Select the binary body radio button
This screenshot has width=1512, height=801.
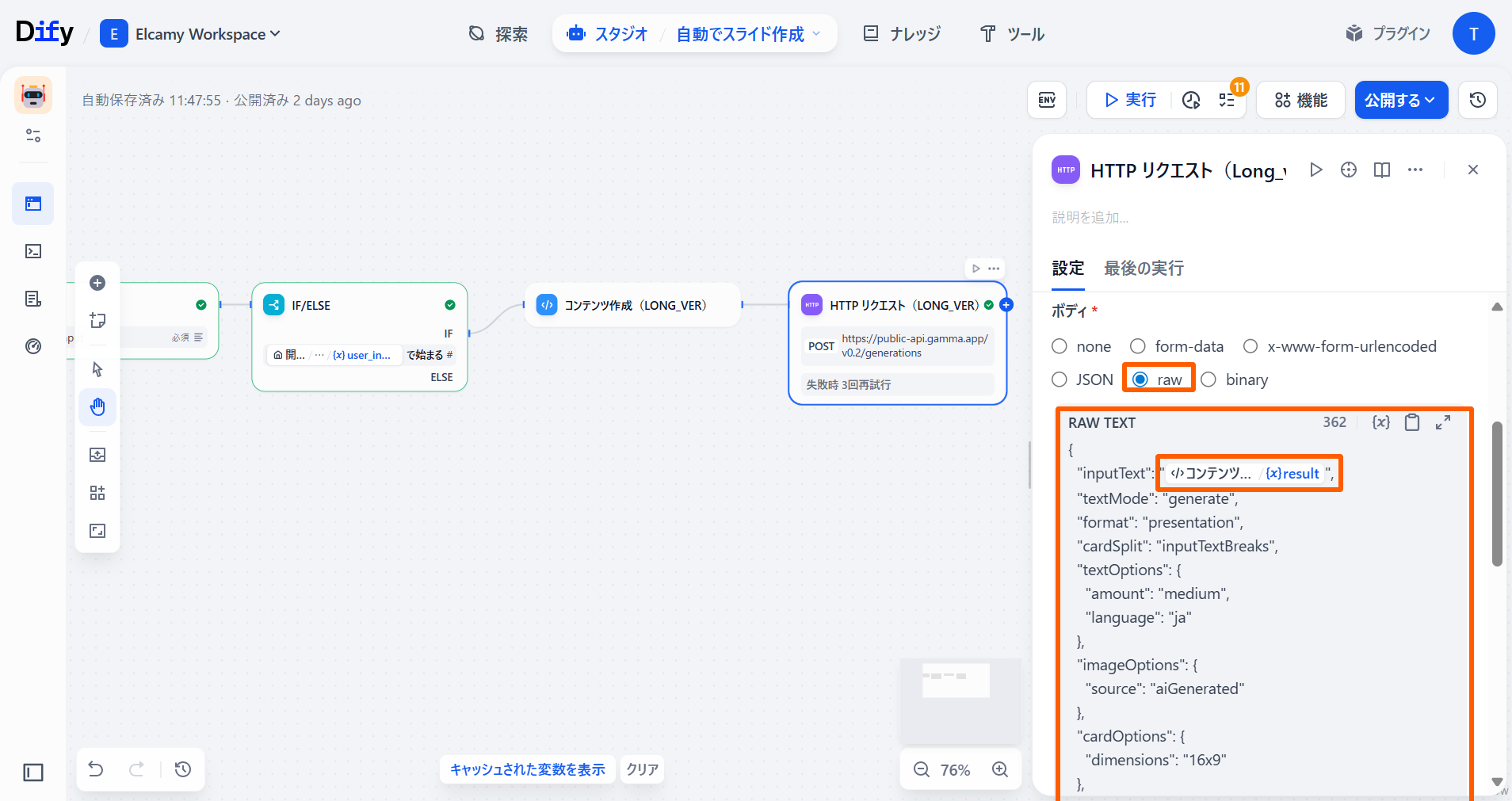(x=1208, y=380)
